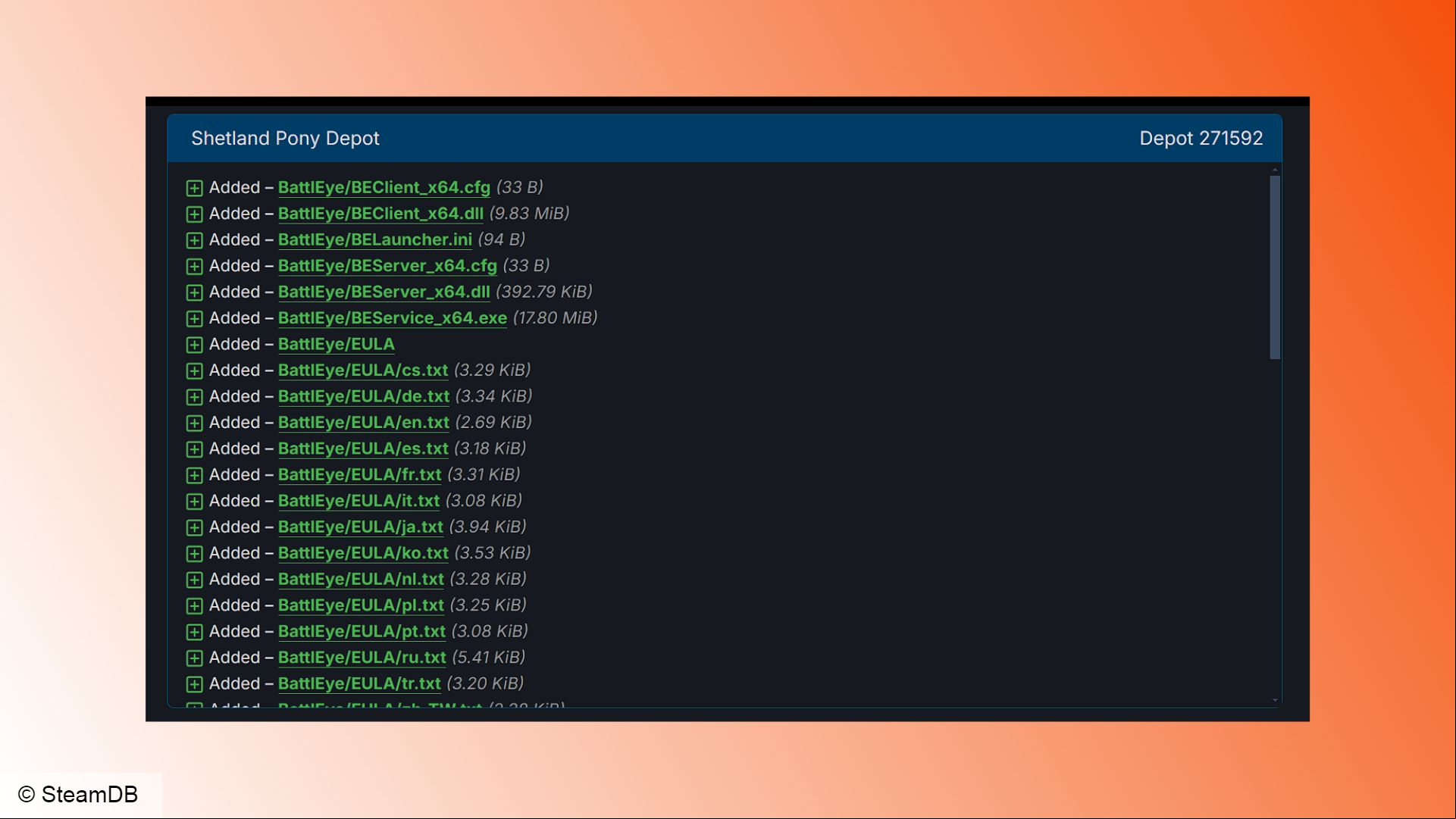Open the BattlEye/BEServer_x64.dll link
This screenshot has width=1456, height=819.
(384, 292)
